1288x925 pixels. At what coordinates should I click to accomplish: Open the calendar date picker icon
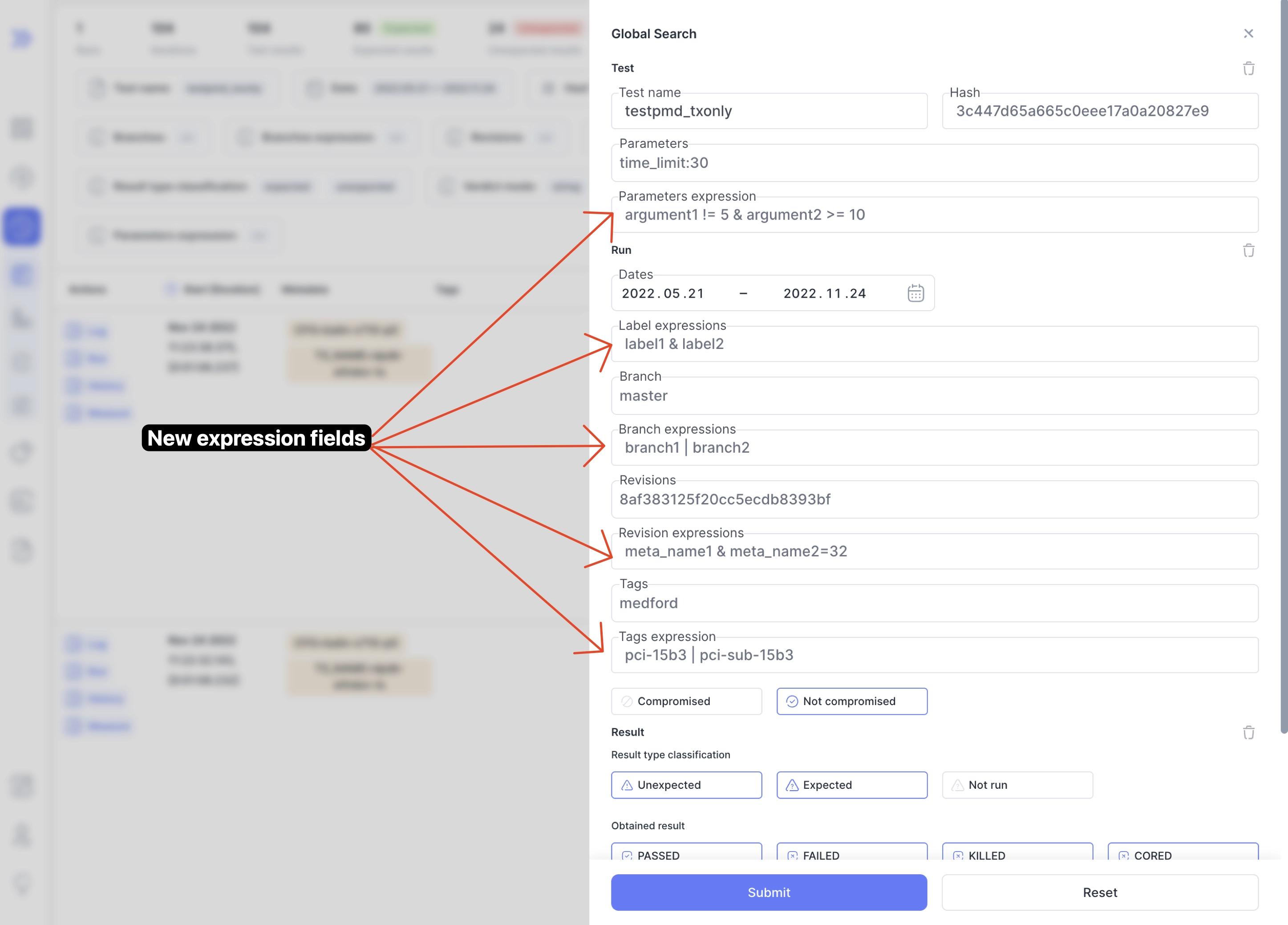(x=915, y=293)
